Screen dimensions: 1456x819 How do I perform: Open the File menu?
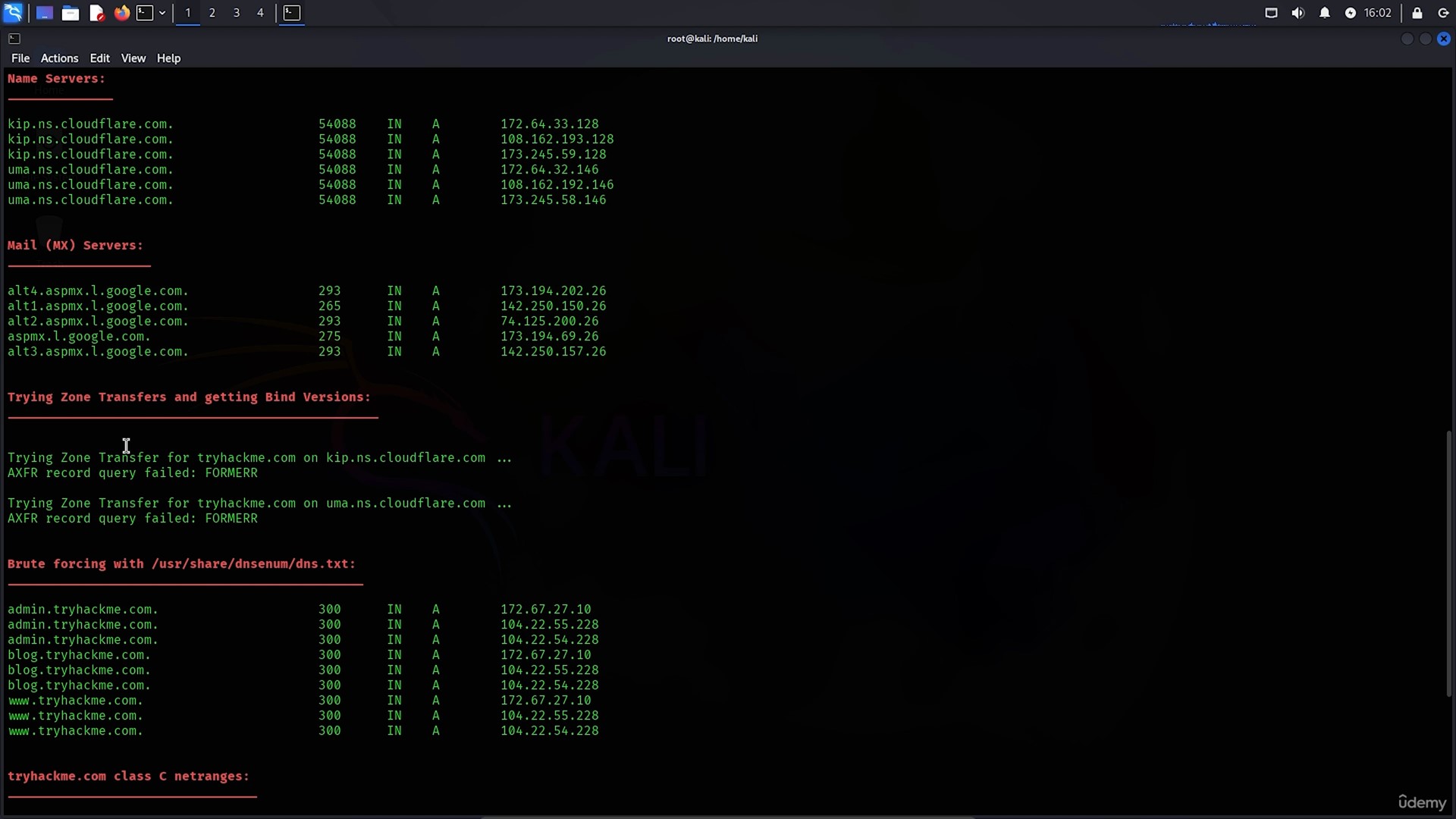20,58
